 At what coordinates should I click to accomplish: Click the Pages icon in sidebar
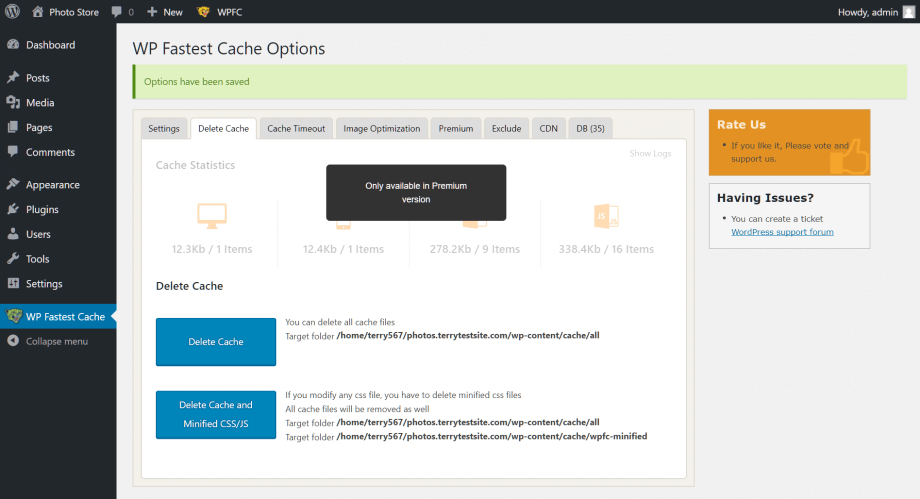(x=13, y=127)
